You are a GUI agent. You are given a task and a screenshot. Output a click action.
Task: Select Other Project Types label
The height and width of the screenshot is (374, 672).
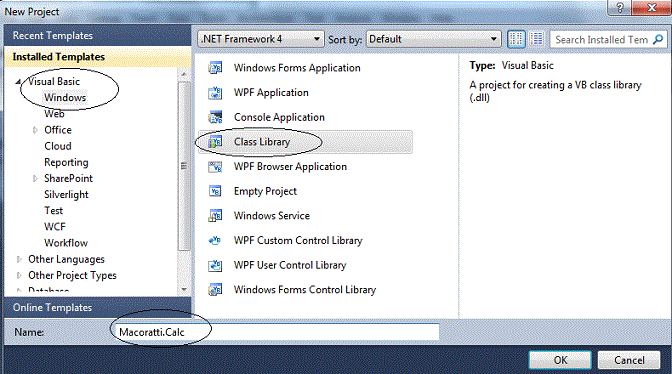click(x=72, y=275)
